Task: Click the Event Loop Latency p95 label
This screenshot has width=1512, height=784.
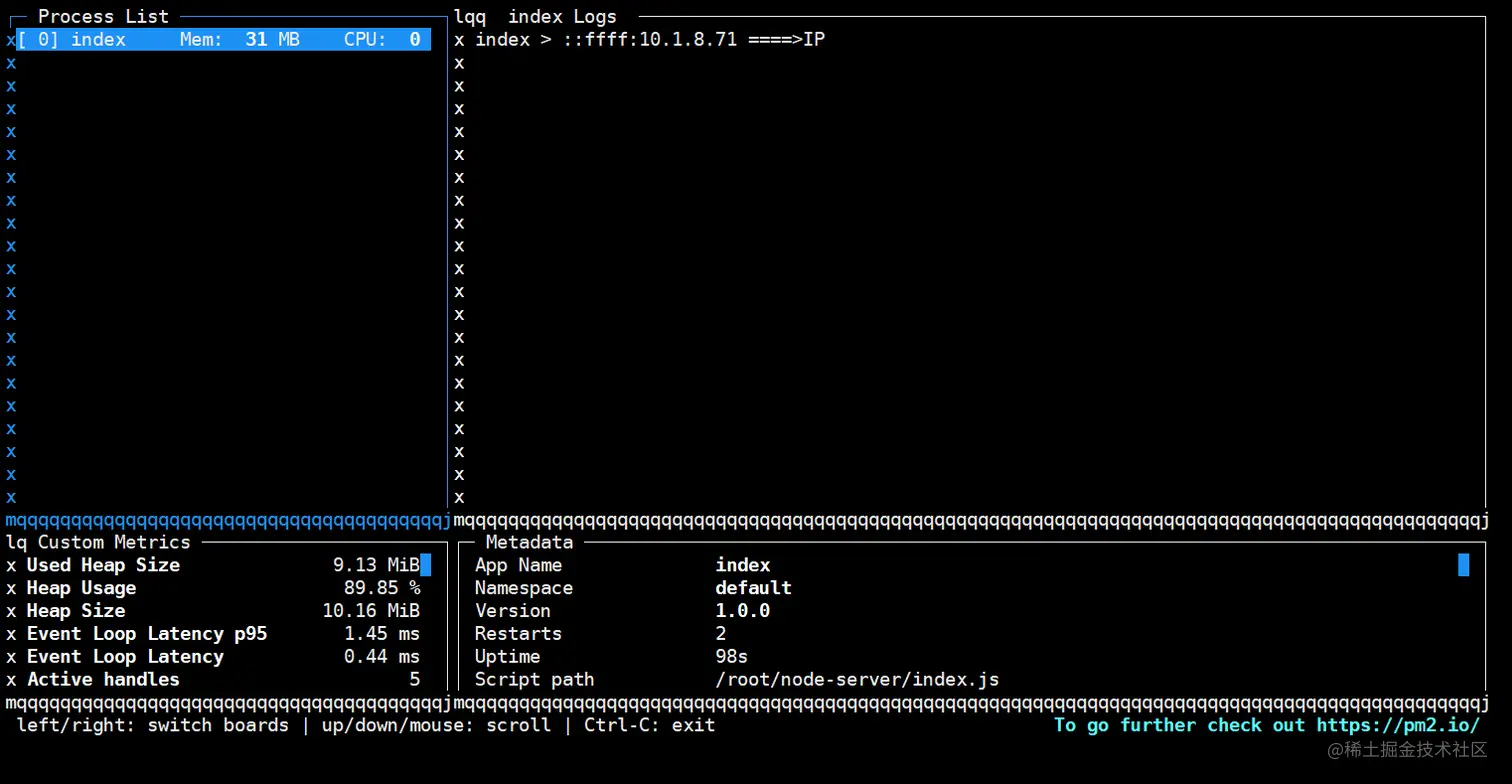Action: pyautogui.click(x=147, y=634)
